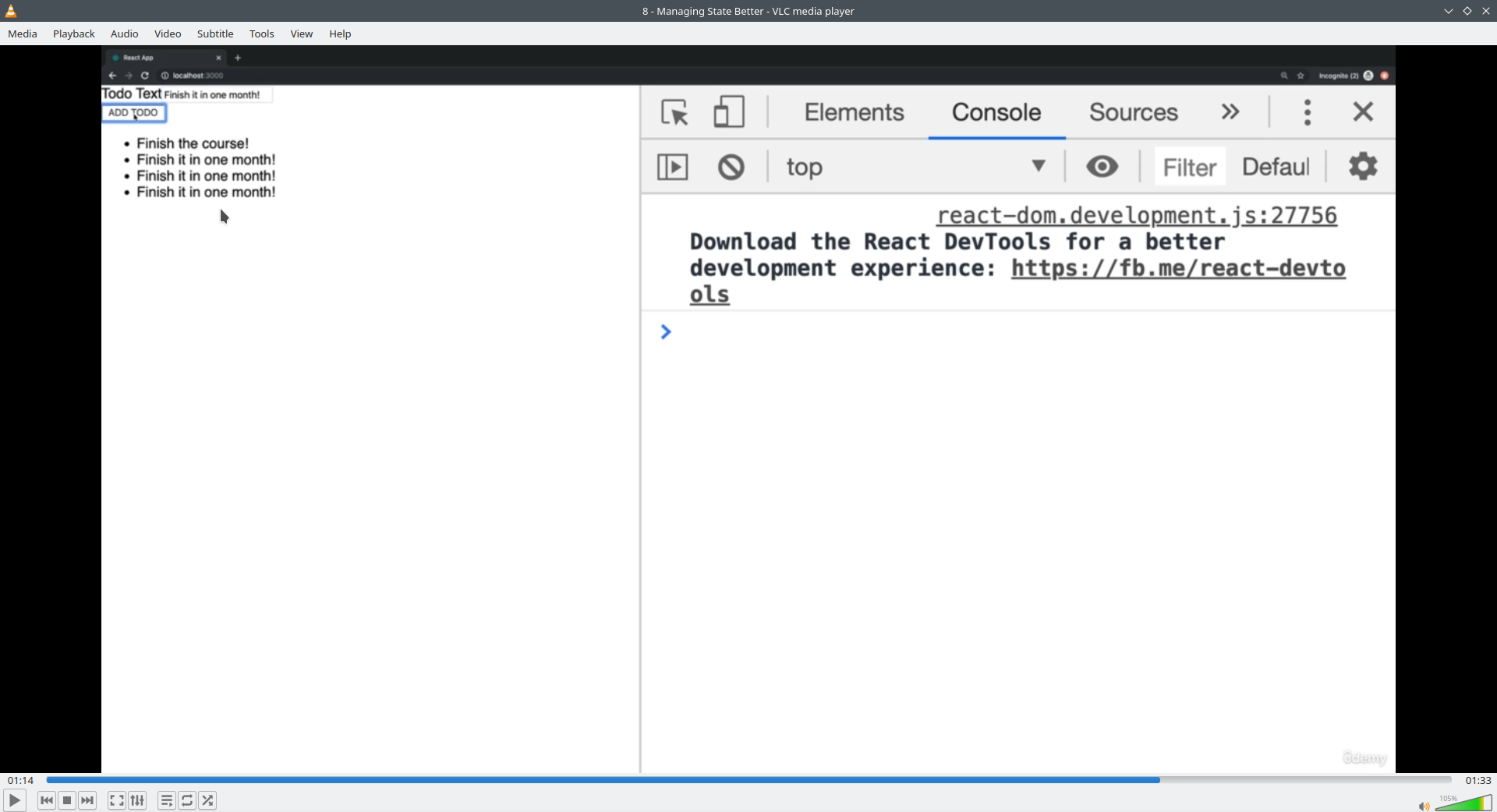Click the VLC cone application icon
The width and height of the screenshot is (1497, 812).
tap(11, 11)
